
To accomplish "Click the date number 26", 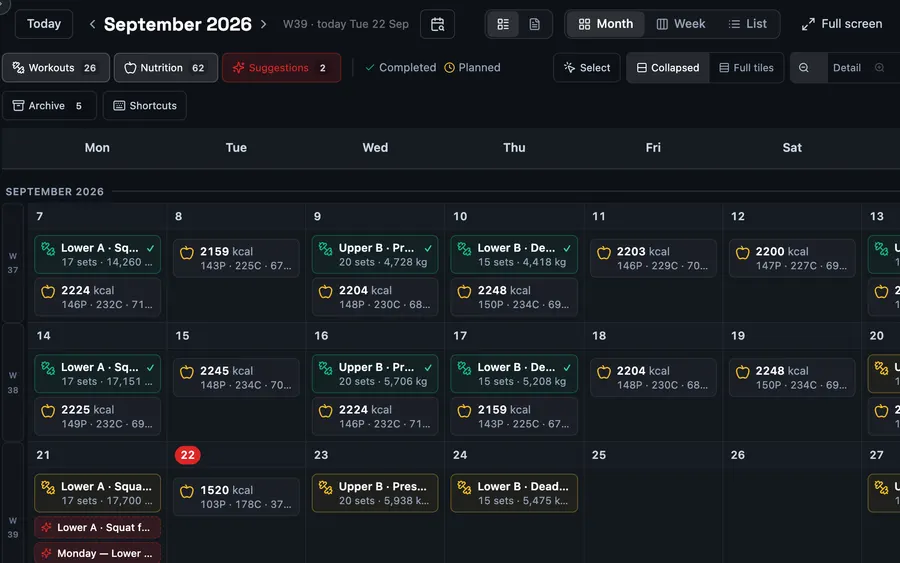I will coord(738,455).
